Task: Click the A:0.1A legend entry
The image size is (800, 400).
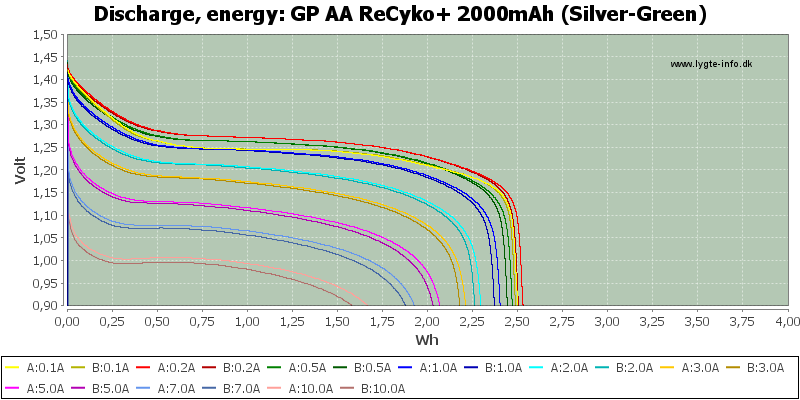Action: tap(35, 367)
